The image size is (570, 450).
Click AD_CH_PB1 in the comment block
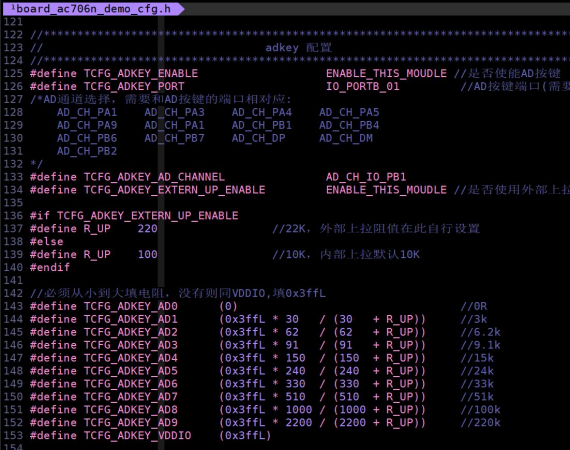(262, 125)
